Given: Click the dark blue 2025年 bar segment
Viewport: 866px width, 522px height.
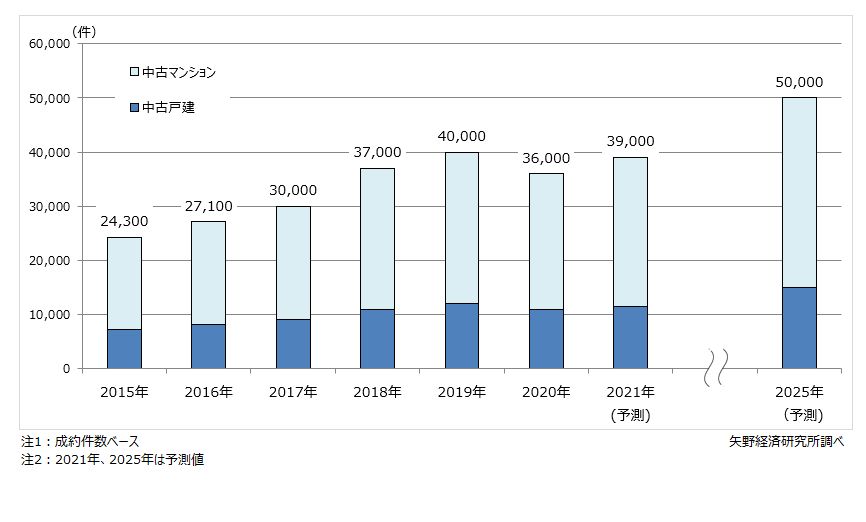Looking at the screenshot, I should click(798, 328).
